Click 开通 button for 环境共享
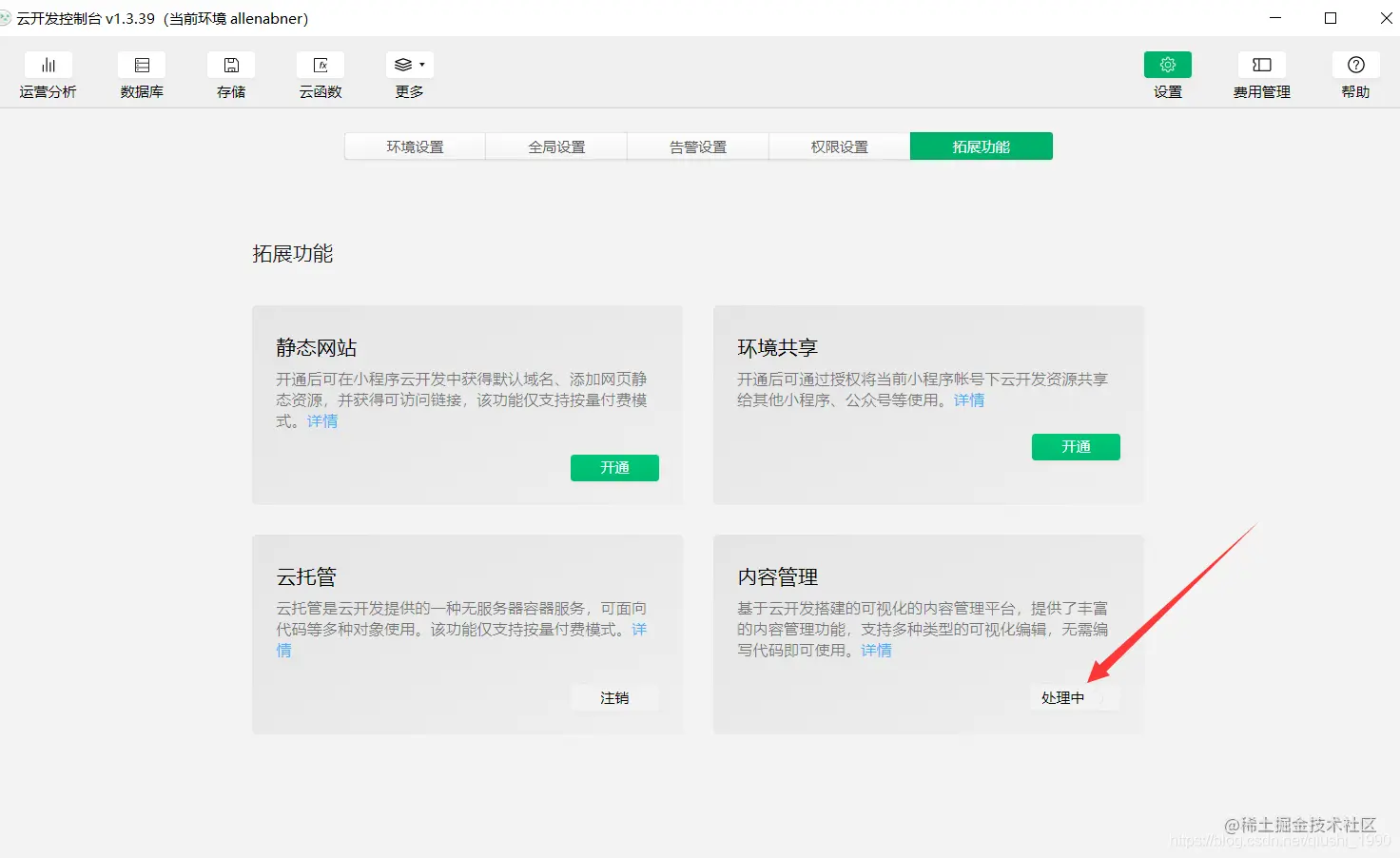This screenshot has height=858, width=1400. [1076, 447]
